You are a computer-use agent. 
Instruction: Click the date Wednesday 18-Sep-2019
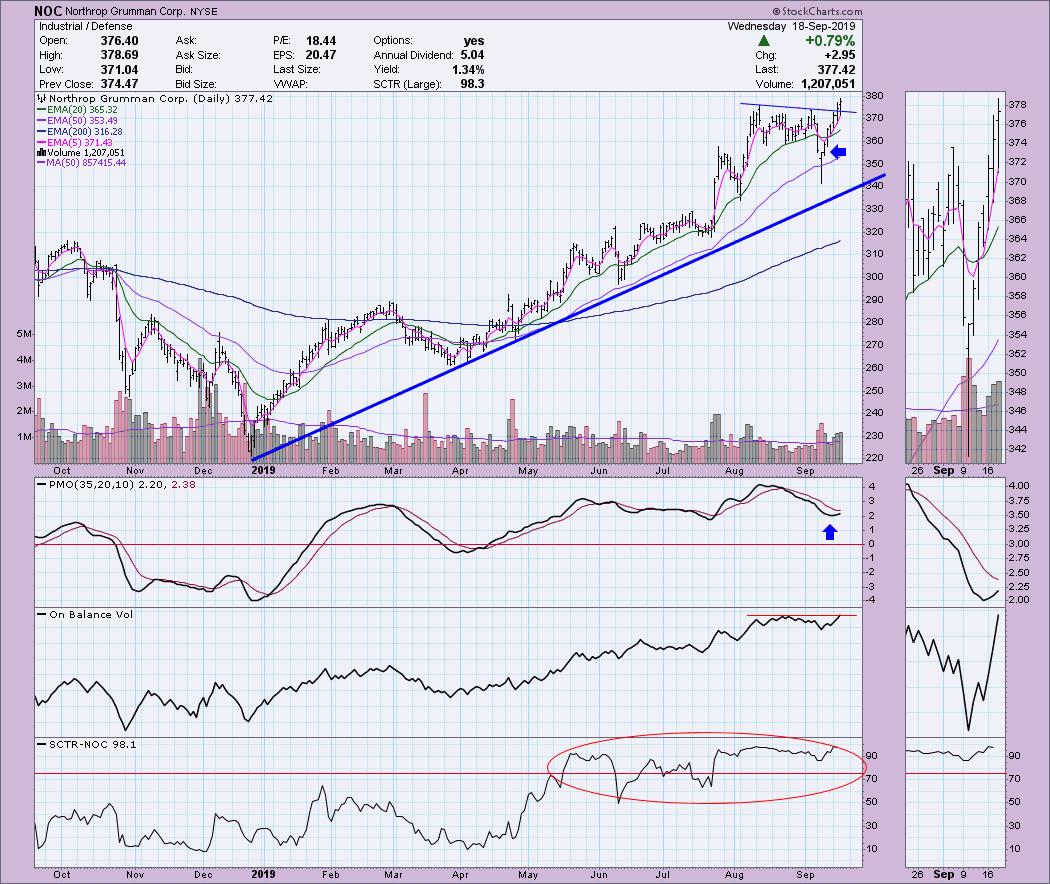[792, 26]
